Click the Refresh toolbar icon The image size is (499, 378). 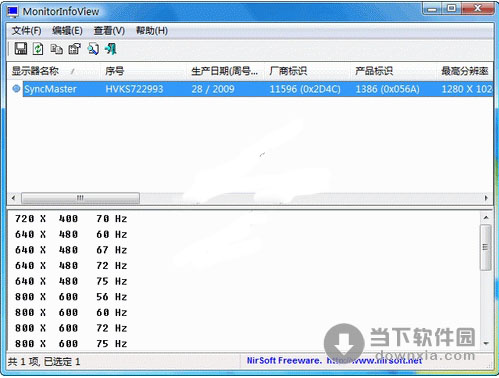point(38,49)
